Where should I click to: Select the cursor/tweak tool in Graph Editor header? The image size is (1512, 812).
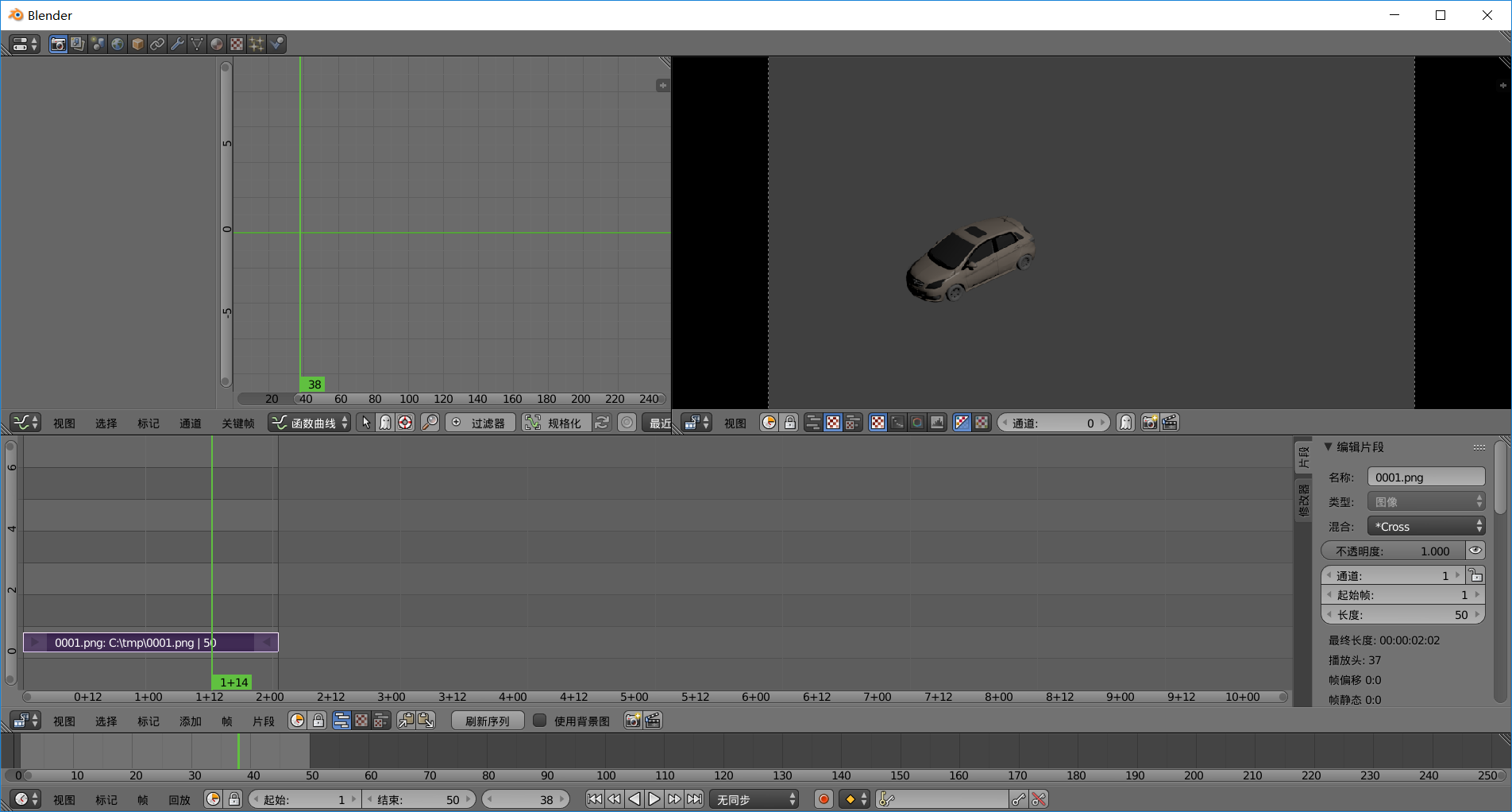pyautogui.click(x=367, y=423)
